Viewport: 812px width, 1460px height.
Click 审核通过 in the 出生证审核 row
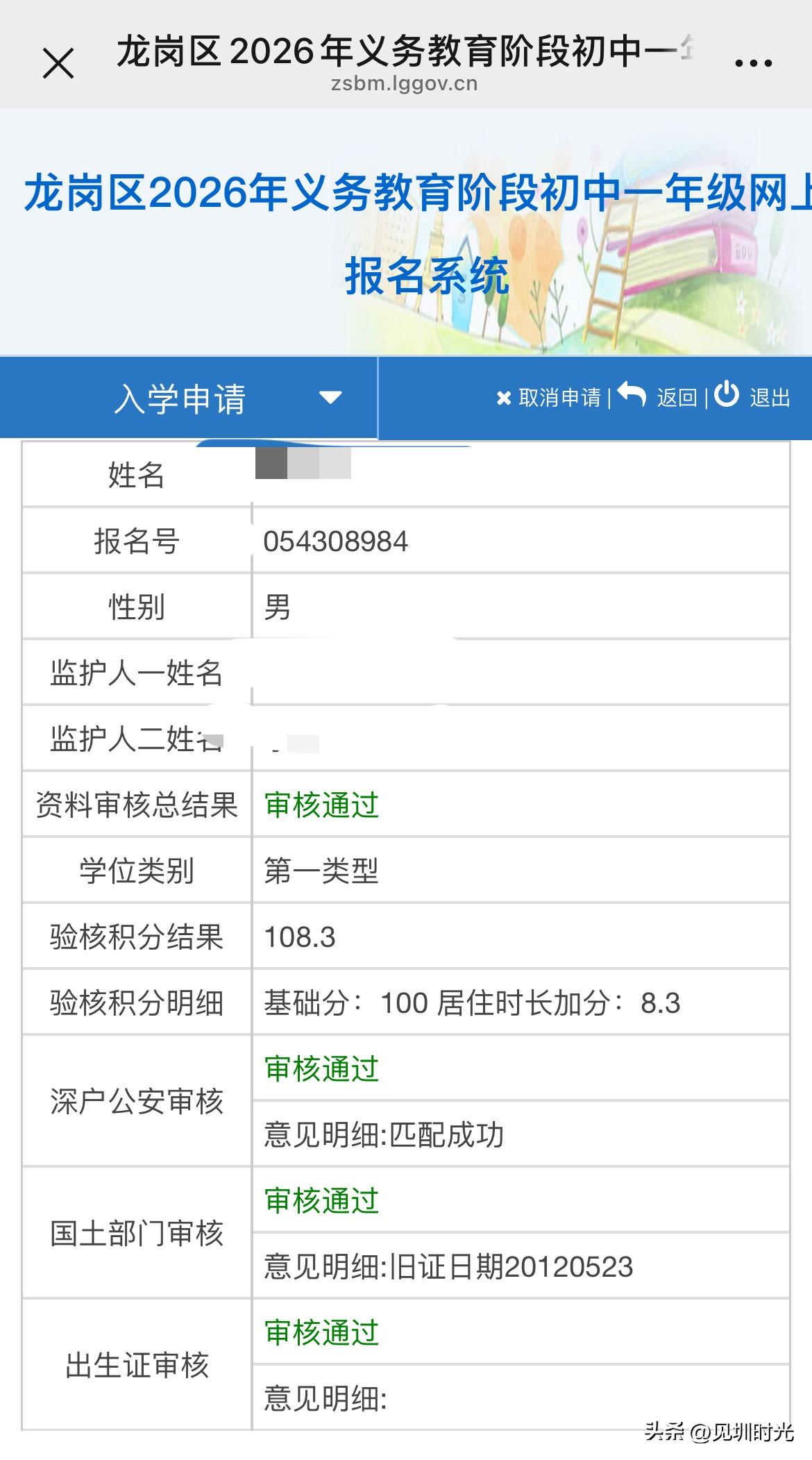coord(322,1333)
